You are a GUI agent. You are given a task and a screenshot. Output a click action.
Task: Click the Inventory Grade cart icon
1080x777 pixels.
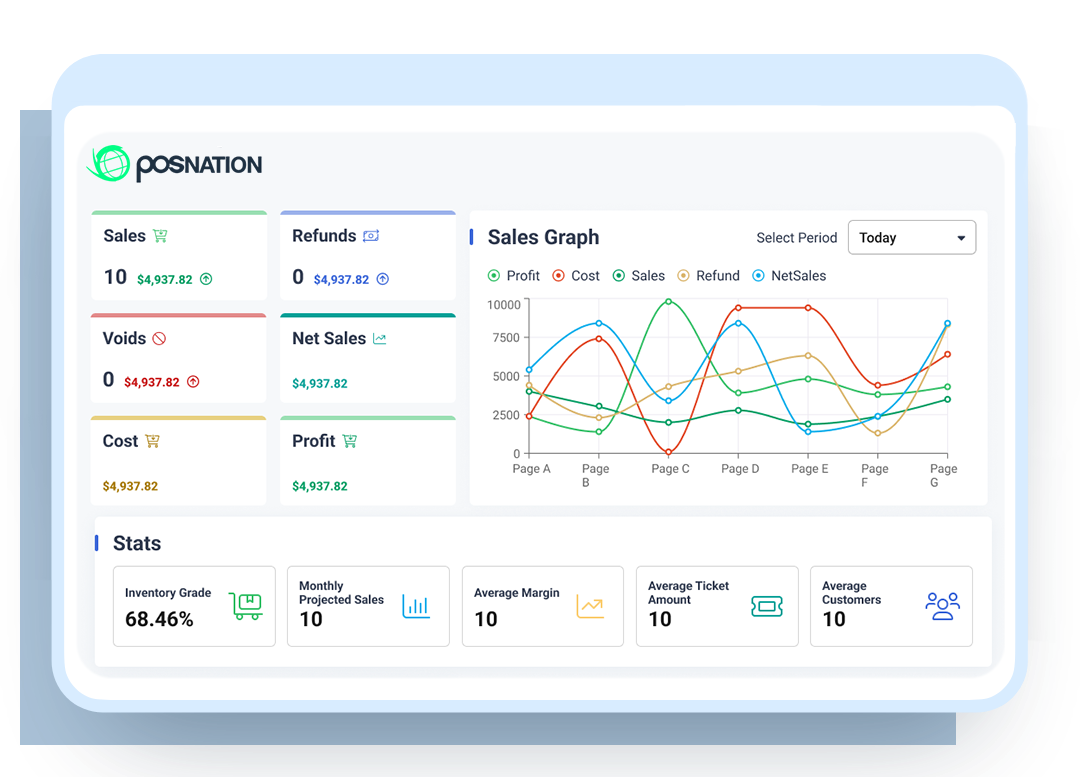pos(245,606)
